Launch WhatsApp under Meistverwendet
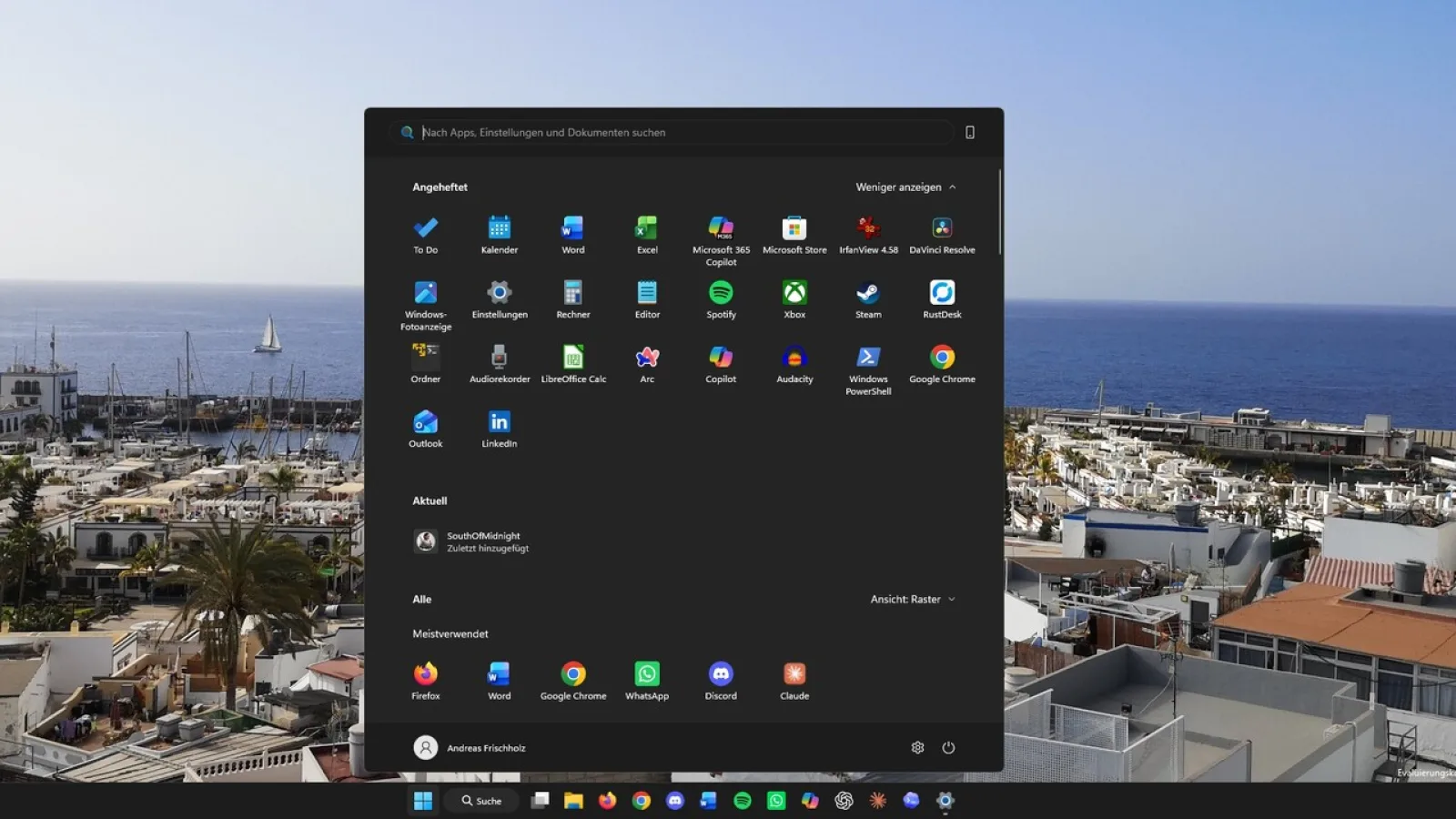This screenshot has height=819, width=1456. click(647, 681)
